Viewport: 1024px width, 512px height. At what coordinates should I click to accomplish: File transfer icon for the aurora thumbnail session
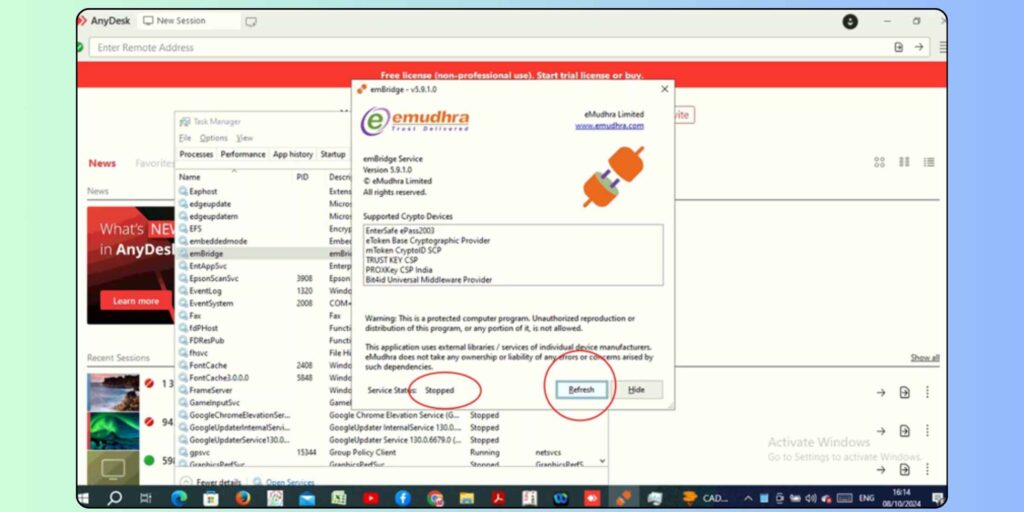pyautogui.click(x=904, y=431)
